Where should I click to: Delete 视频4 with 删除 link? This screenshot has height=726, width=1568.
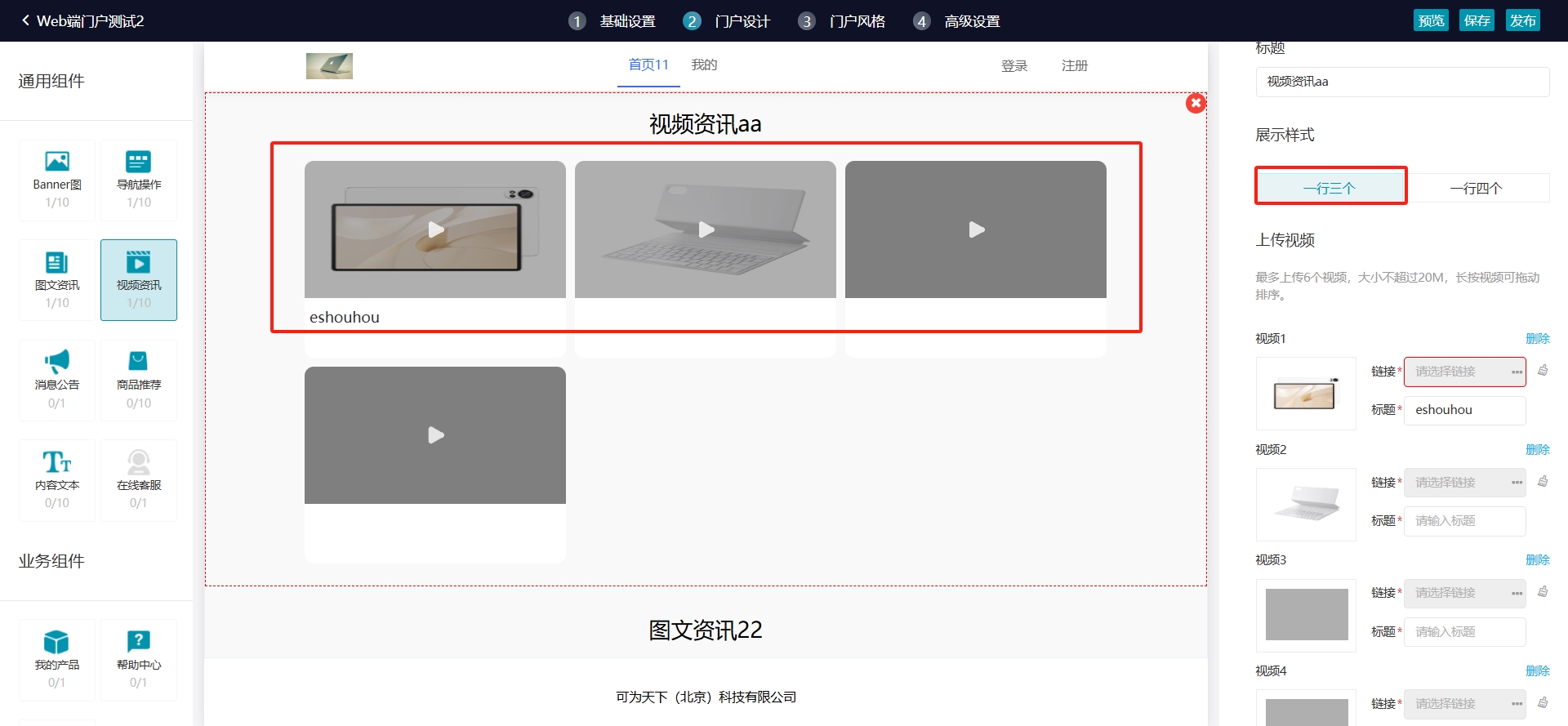[1537, 670]
